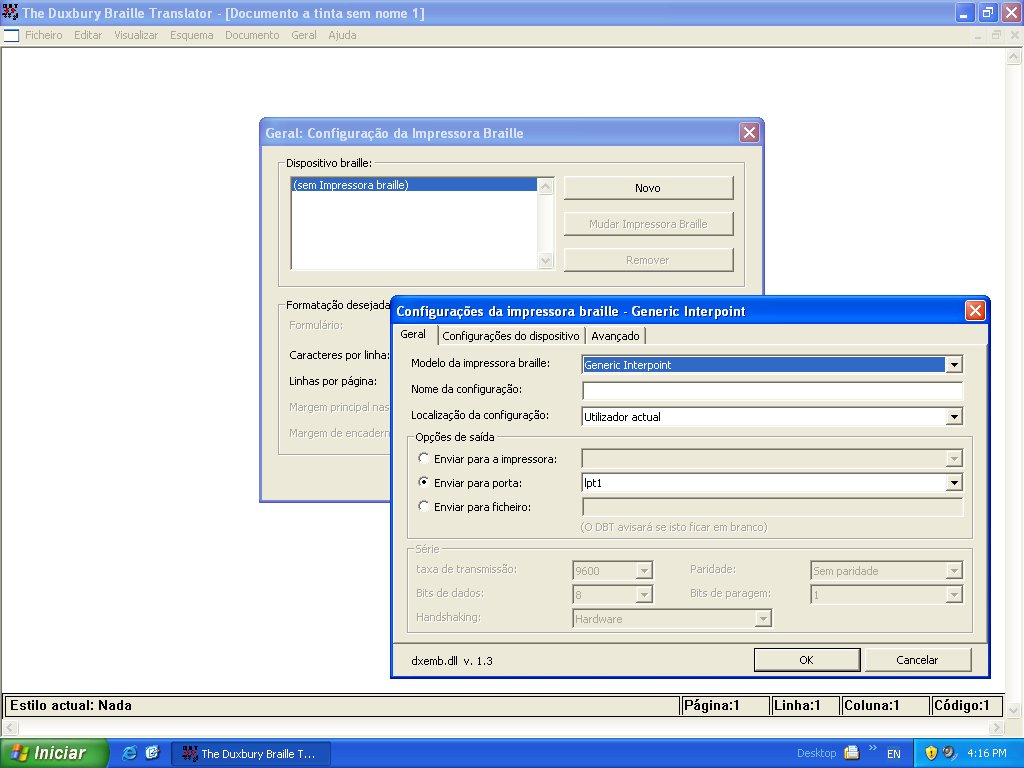
Task: Open Bits de dados dropdown
Action: 644,594
